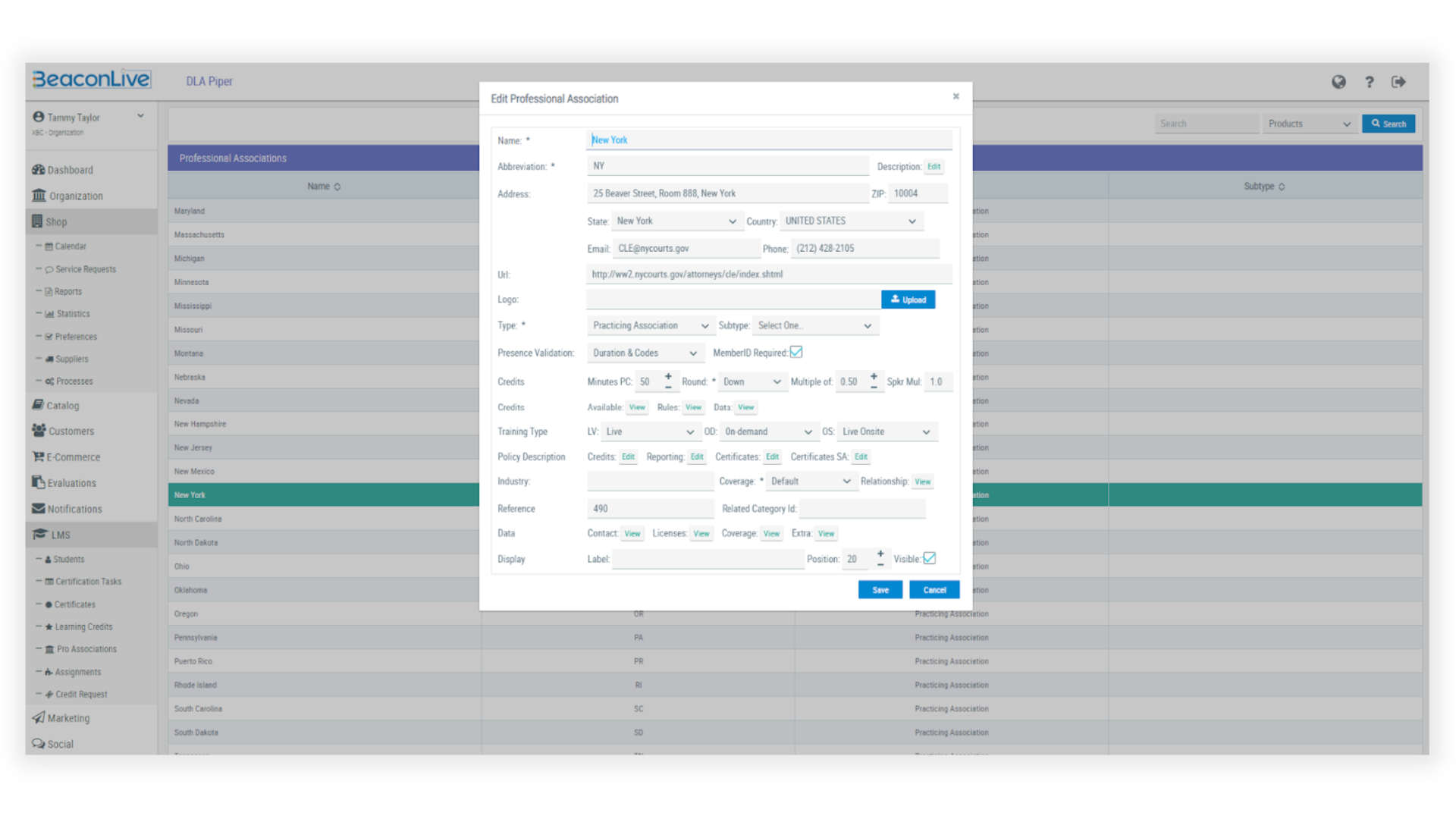Select a Subtype from dropdown

click(812, 325)
